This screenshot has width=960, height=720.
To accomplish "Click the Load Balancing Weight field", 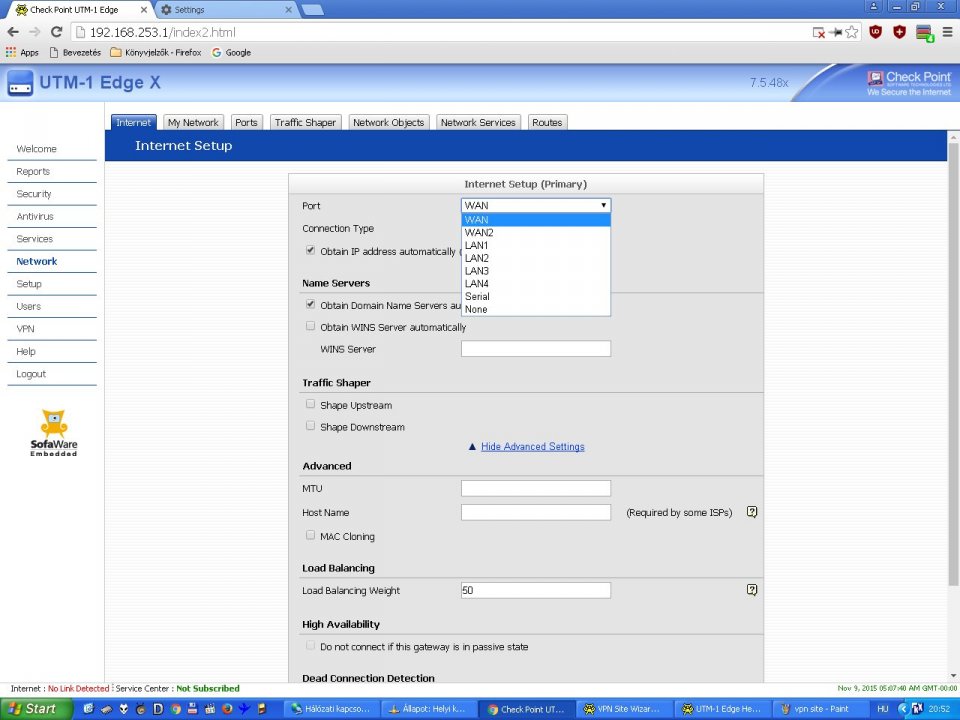I will point(536,590).
